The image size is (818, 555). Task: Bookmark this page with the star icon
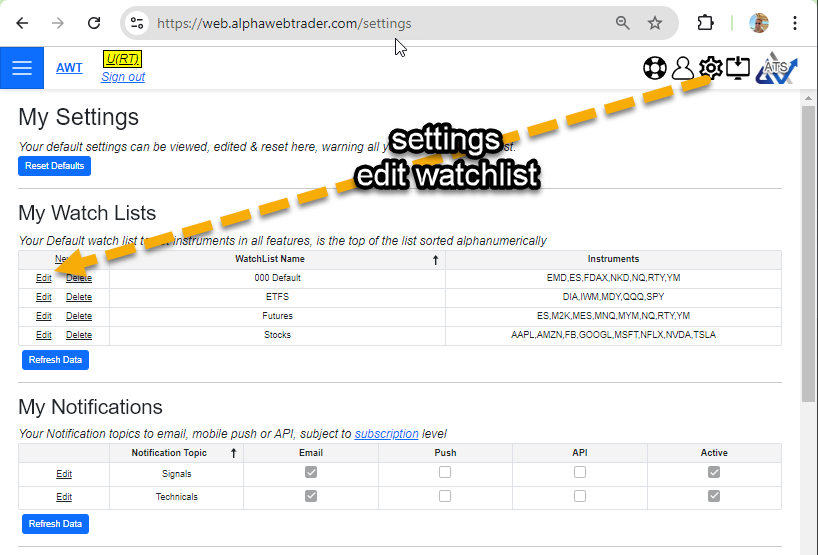pyautogui.click(x=655, y=23)
